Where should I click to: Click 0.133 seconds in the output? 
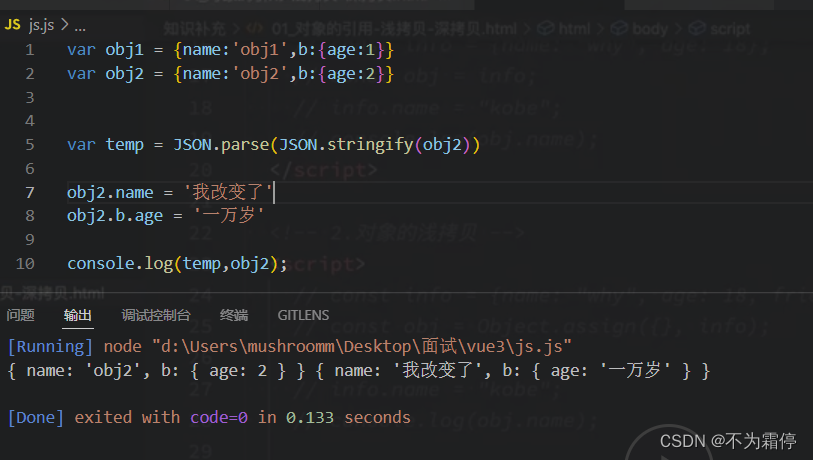tap(348, 417)
